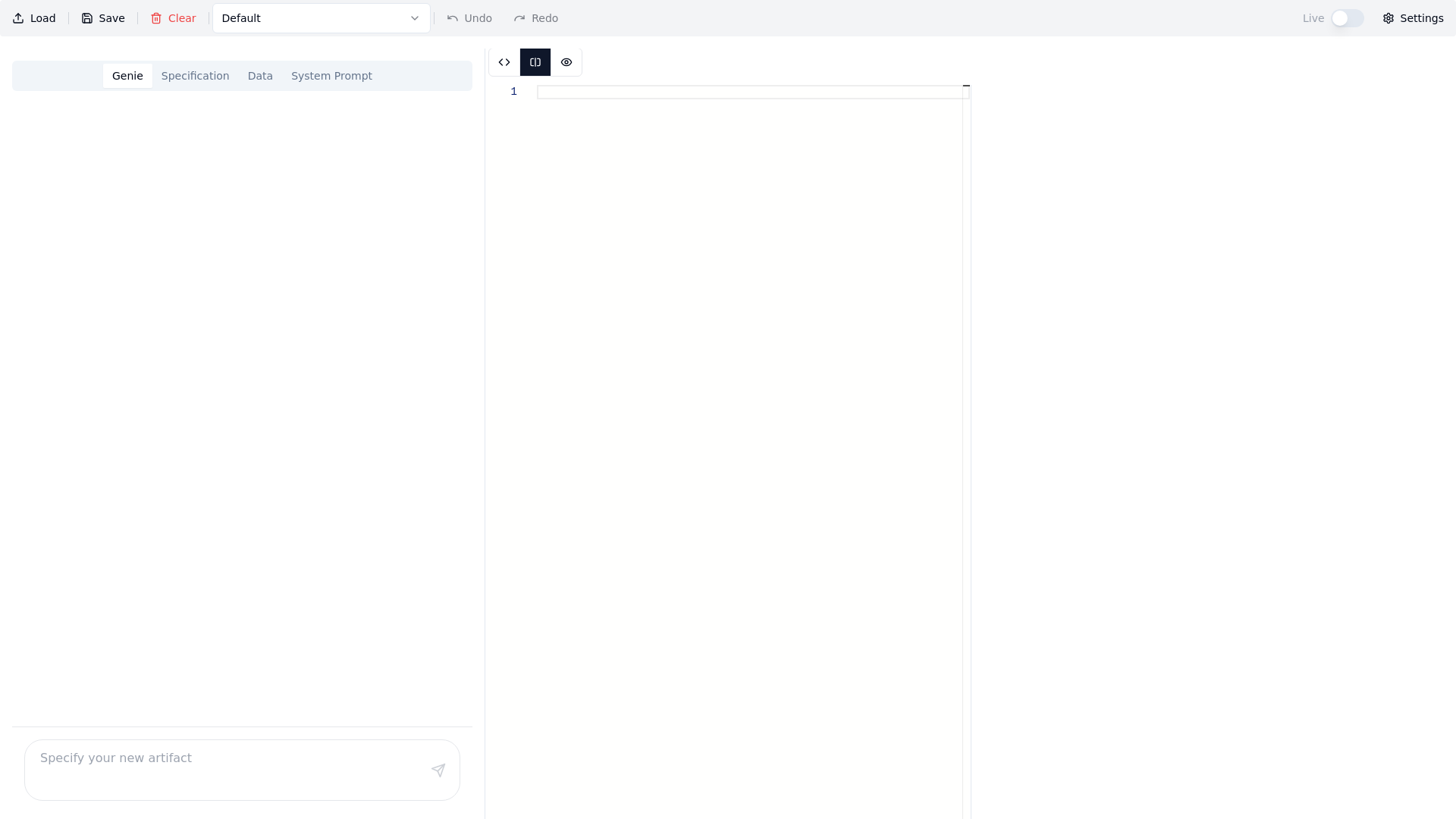Click the Redo button
This screenshot has height=819, width=1456.
pos(536,18)
